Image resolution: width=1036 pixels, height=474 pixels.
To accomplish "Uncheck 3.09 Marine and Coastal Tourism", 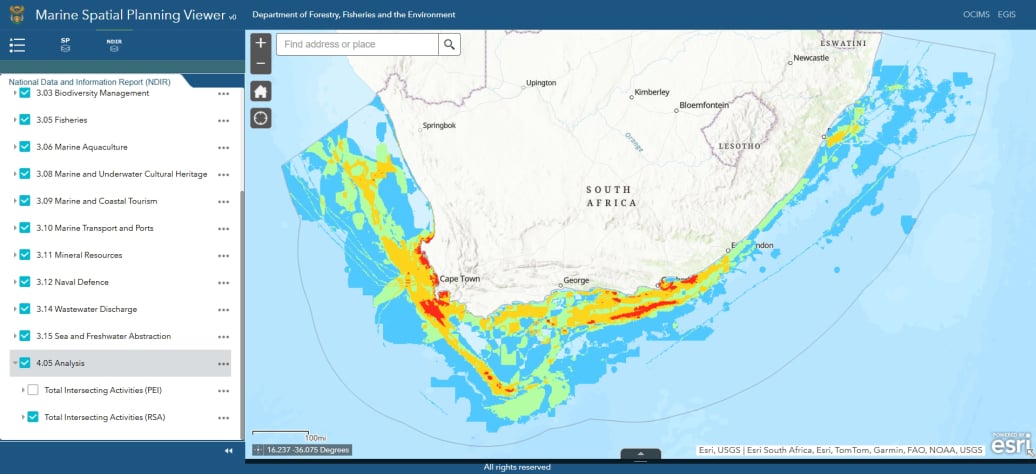I will 25,201.
